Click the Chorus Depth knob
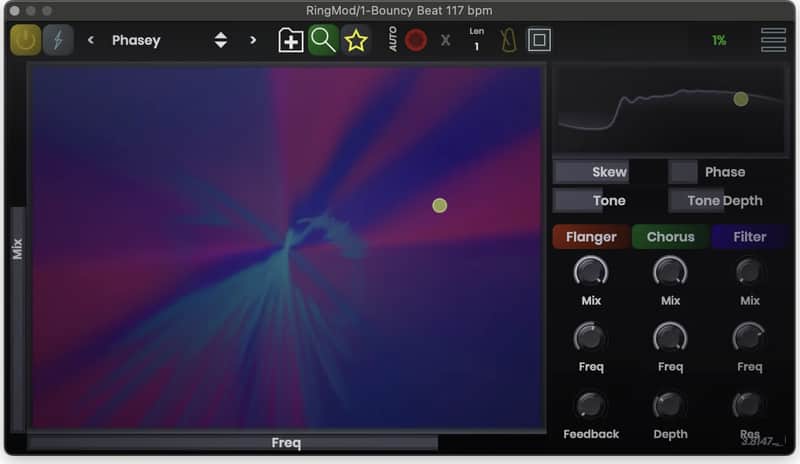Screen dimensions: 800x464 (x=669, y=405)
